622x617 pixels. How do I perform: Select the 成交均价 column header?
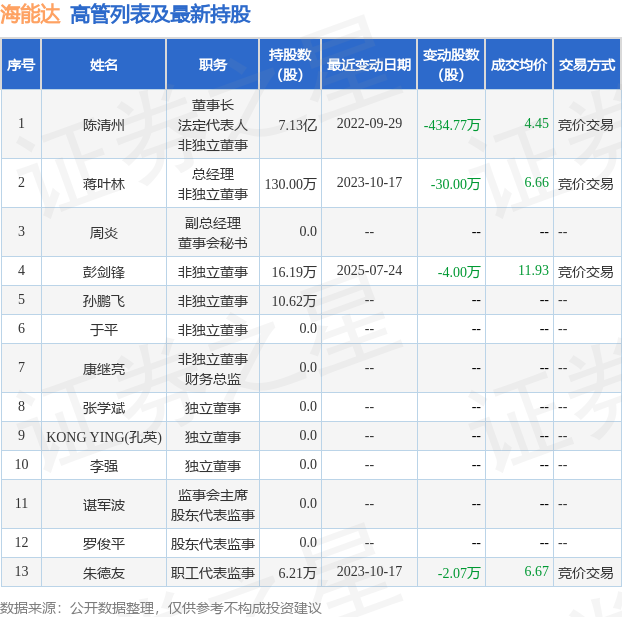[519, 64]
